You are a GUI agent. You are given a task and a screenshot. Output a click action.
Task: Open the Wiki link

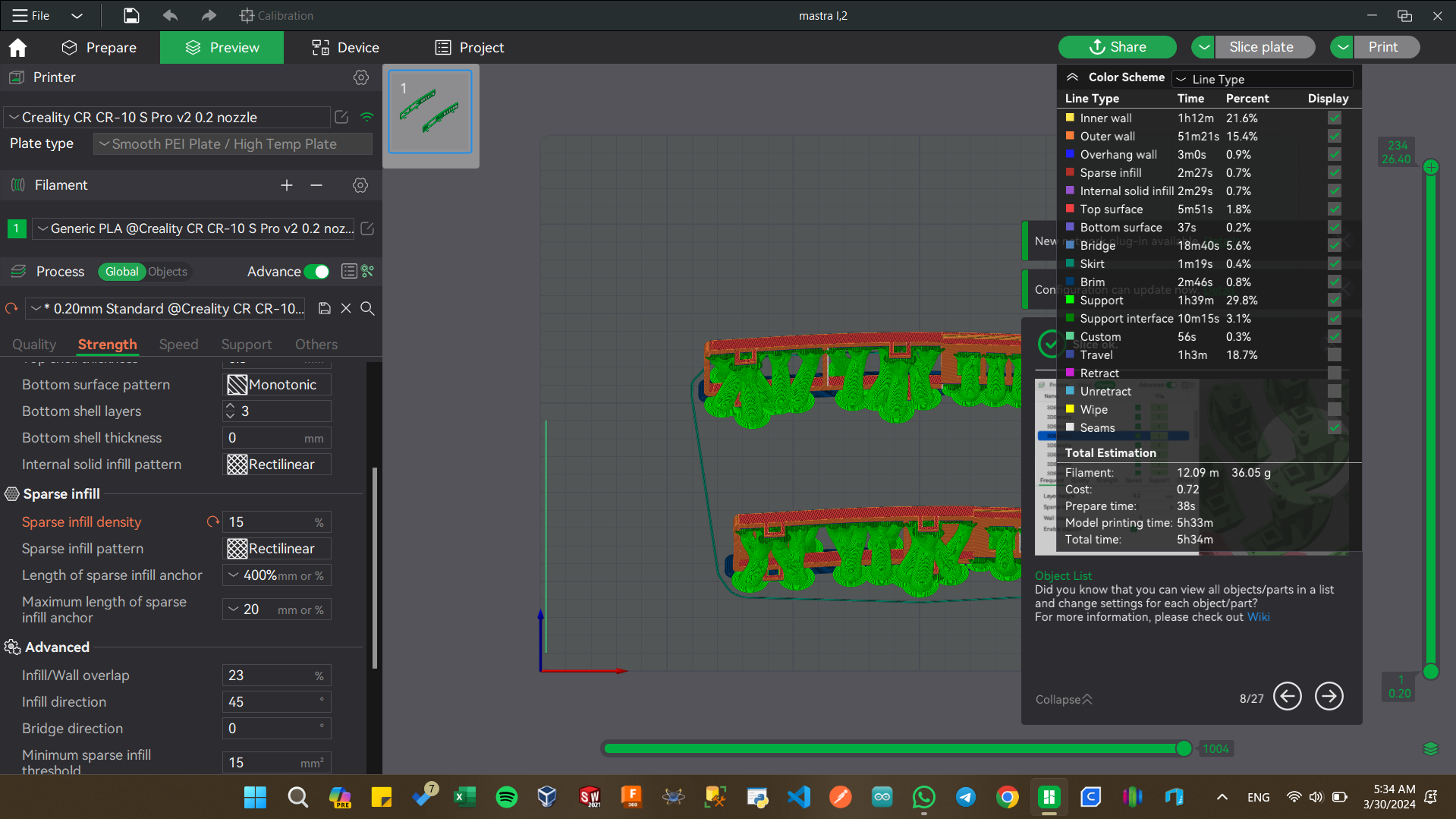[1258, 617]
